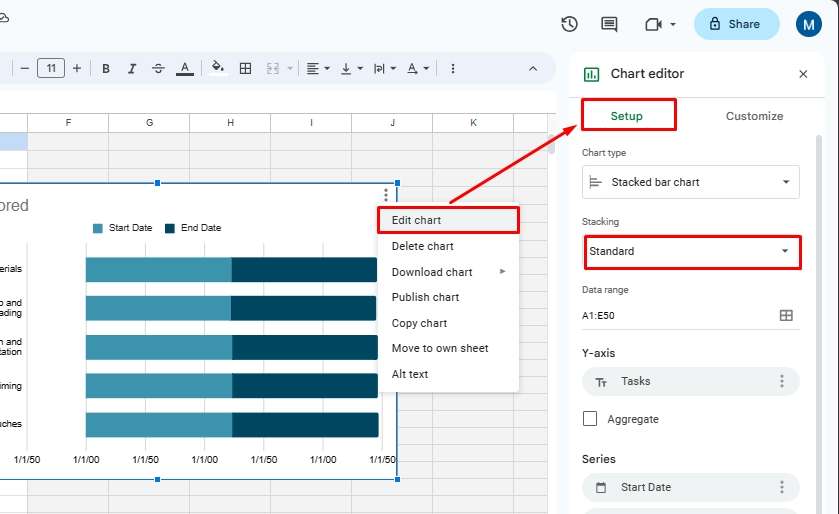This screenshot has width=839, height=514.
Task: Select column I header
Action: [x=311, y=122]
